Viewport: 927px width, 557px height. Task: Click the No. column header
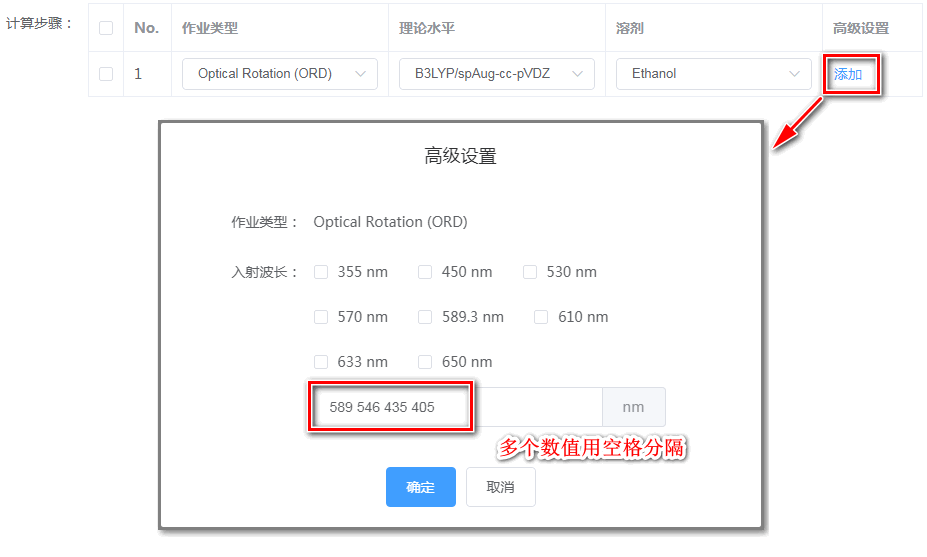(x=147, y=28)
